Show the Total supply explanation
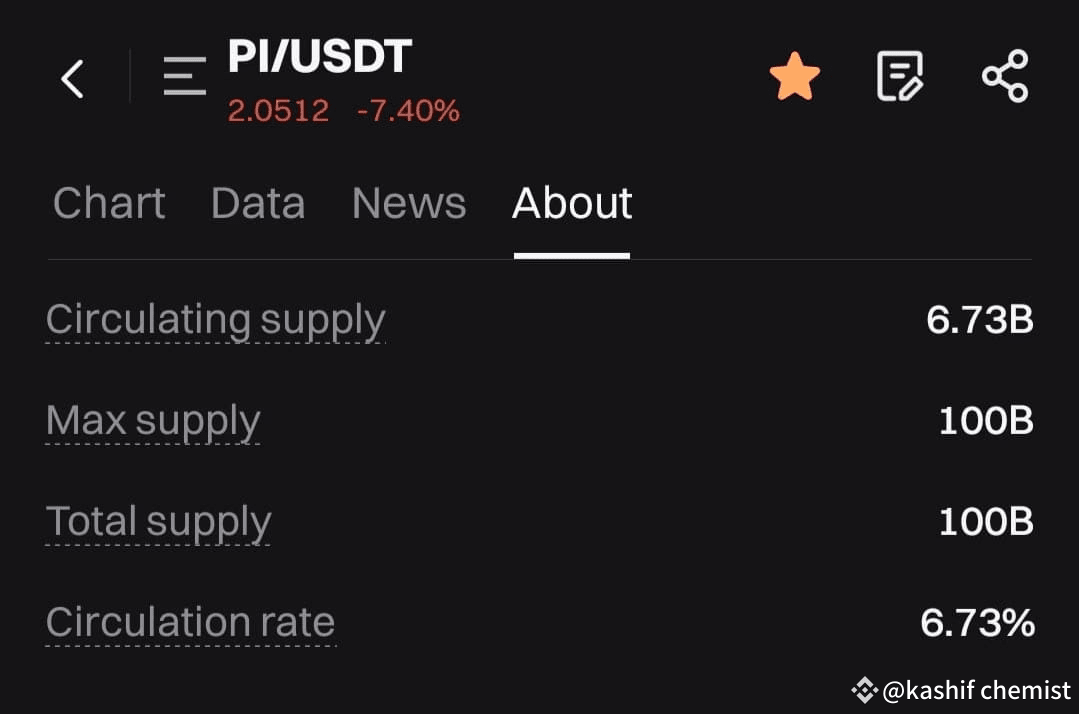Image resolution: width=1079 pixels, height=714 pixels. [x=158, y=522]
